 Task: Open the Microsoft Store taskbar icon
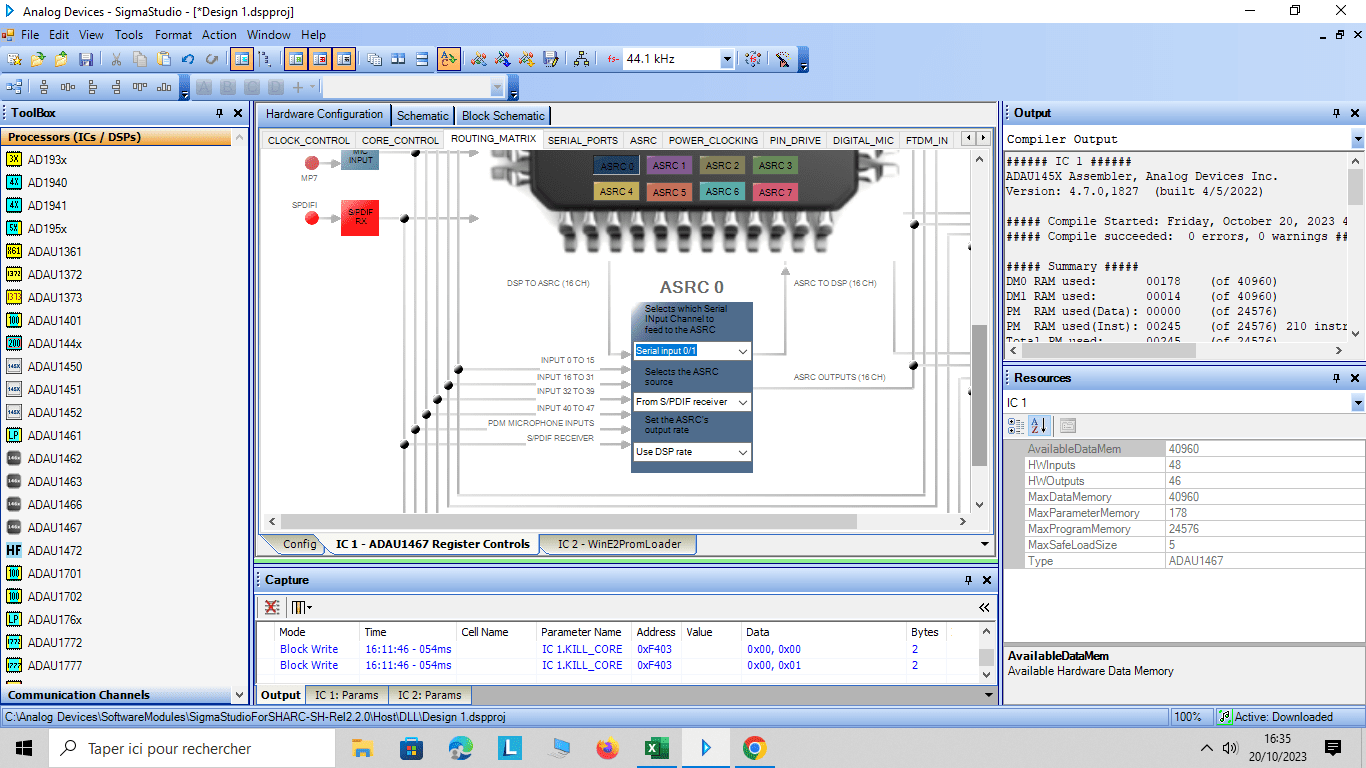point(411,748)
